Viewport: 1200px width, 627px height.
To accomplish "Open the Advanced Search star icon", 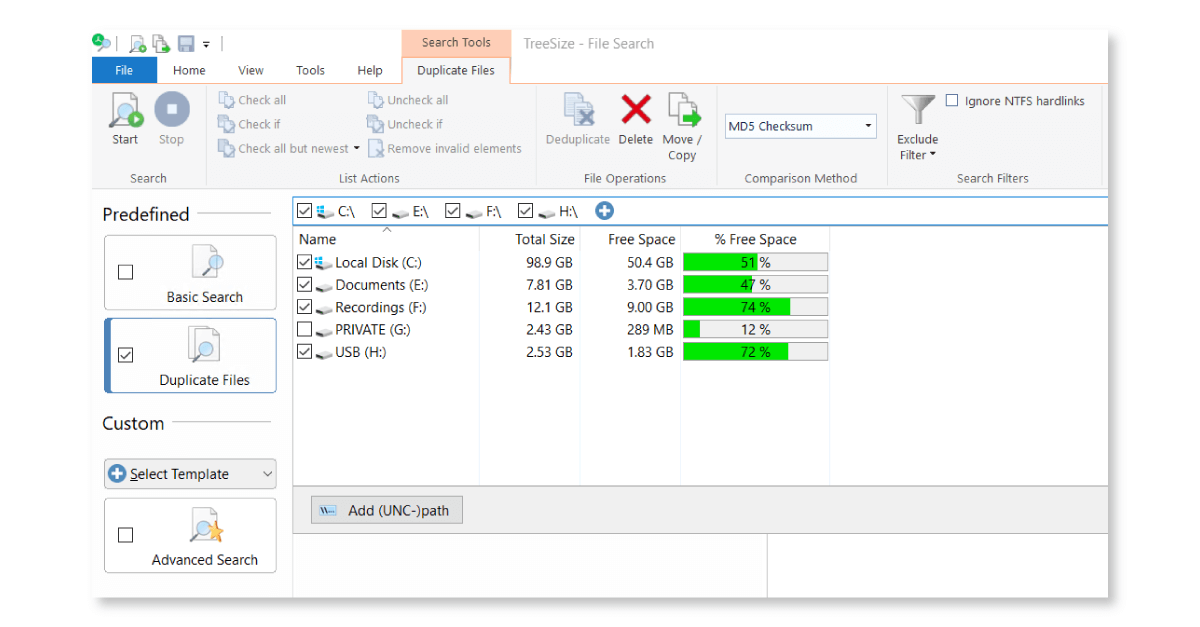I will 205,526.
